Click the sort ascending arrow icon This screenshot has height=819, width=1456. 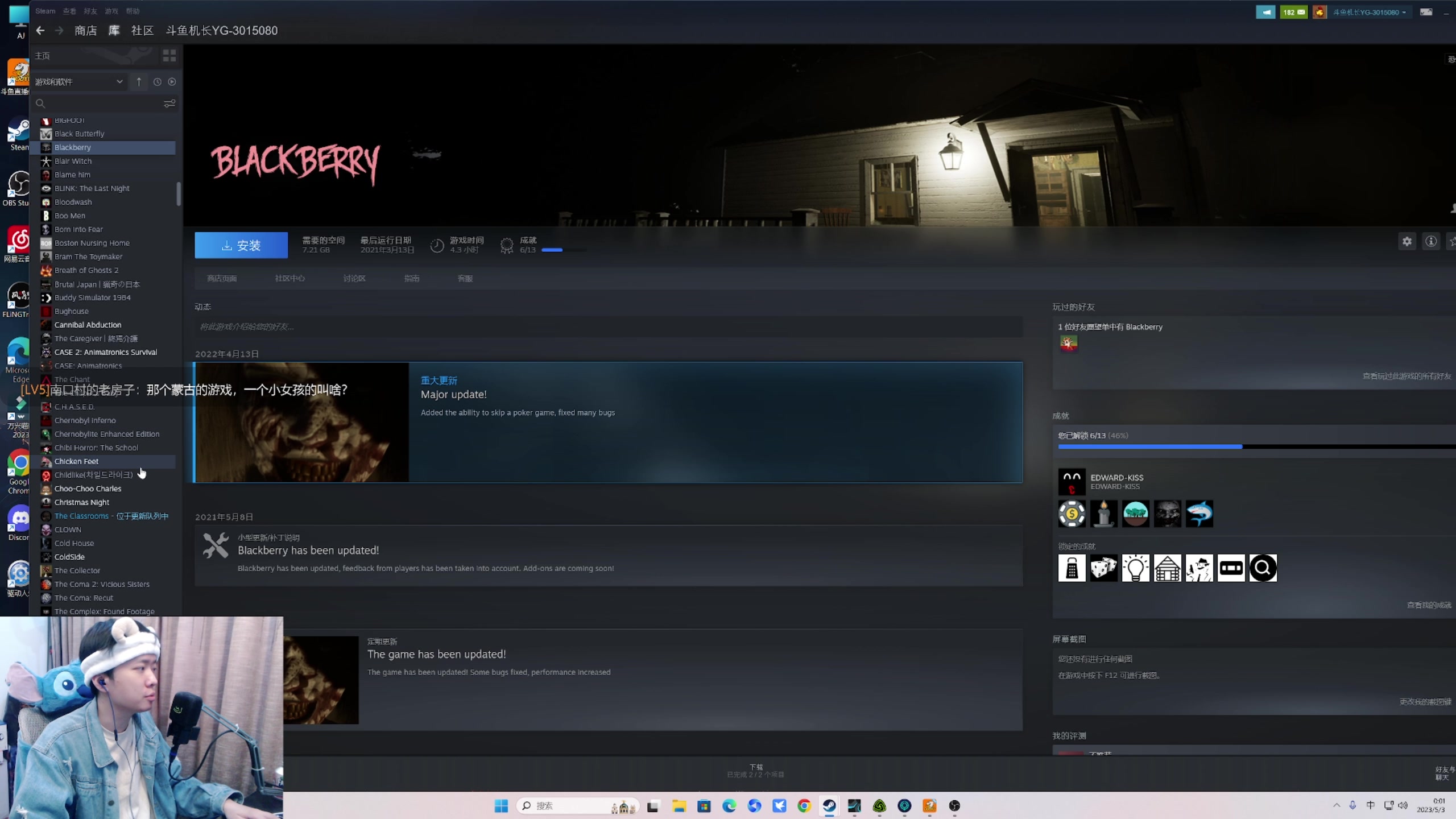pyautogui.click(x=139, y=82)
